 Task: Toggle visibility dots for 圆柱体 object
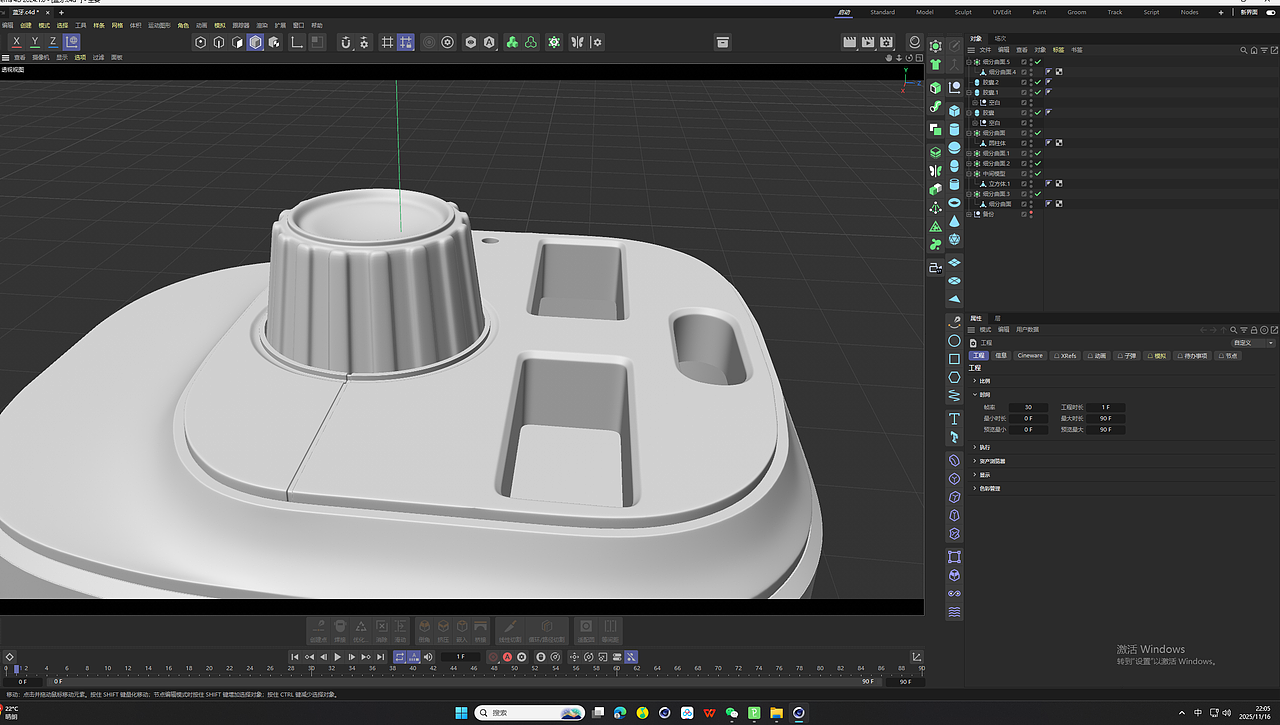(x=1031, y=143)
